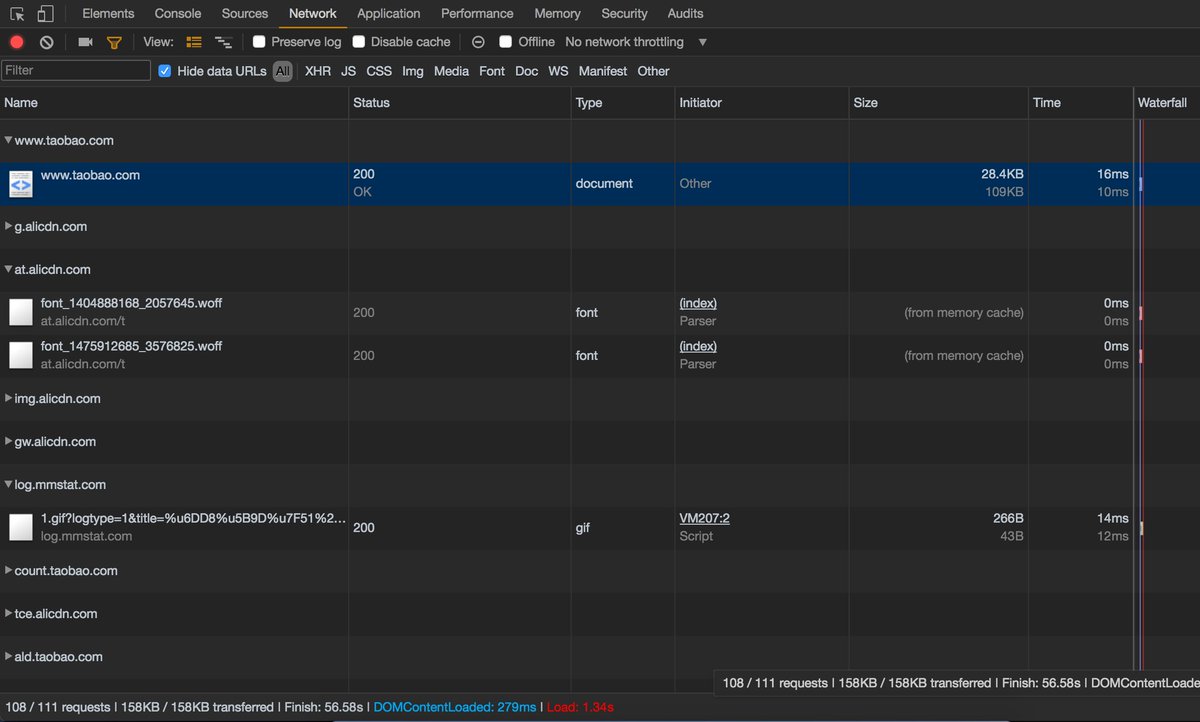This screenshot has width=1200, height=722.
Task: Select the www.taobao.com document request row
Action: tap(600, 184)
